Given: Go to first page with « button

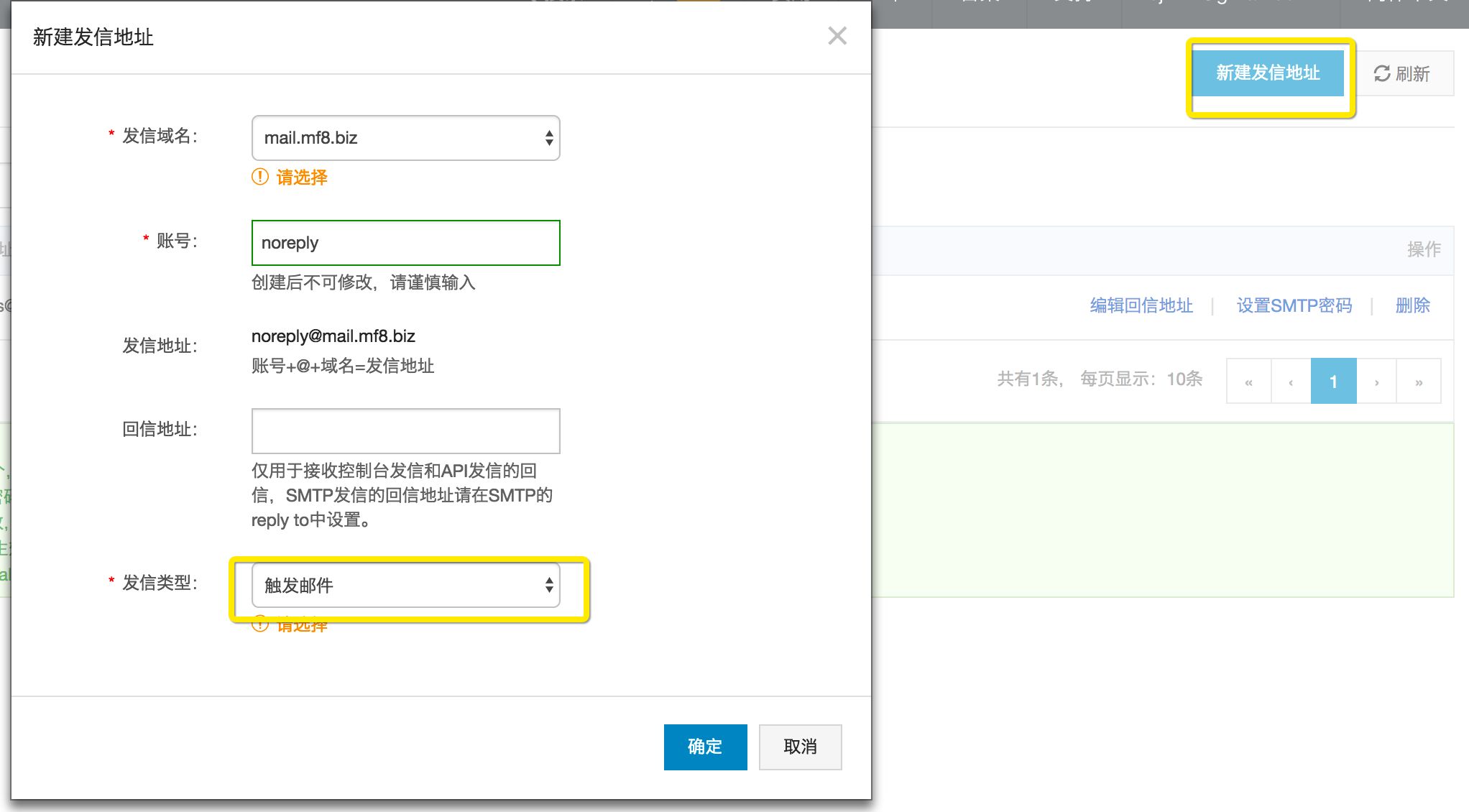Looking at the screenshot, I should (1248, 381).
